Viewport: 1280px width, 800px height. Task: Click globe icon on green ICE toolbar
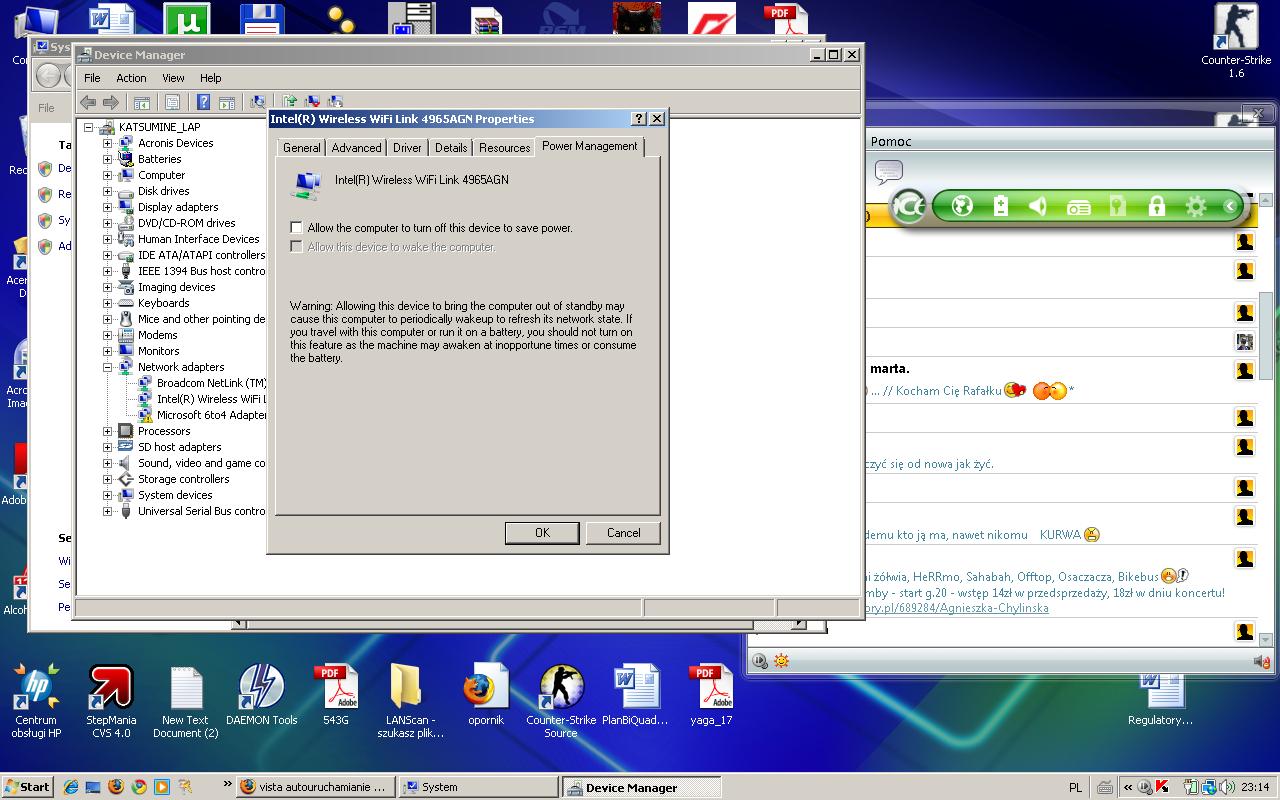[962, 207]
